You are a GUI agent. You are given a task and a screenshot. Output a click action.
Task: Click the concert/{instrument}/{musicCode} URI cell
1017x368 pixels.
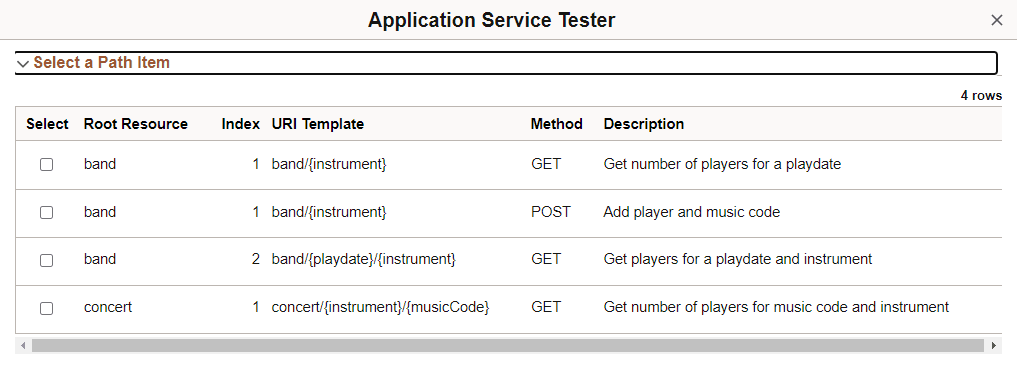click(x=380, y=307)
